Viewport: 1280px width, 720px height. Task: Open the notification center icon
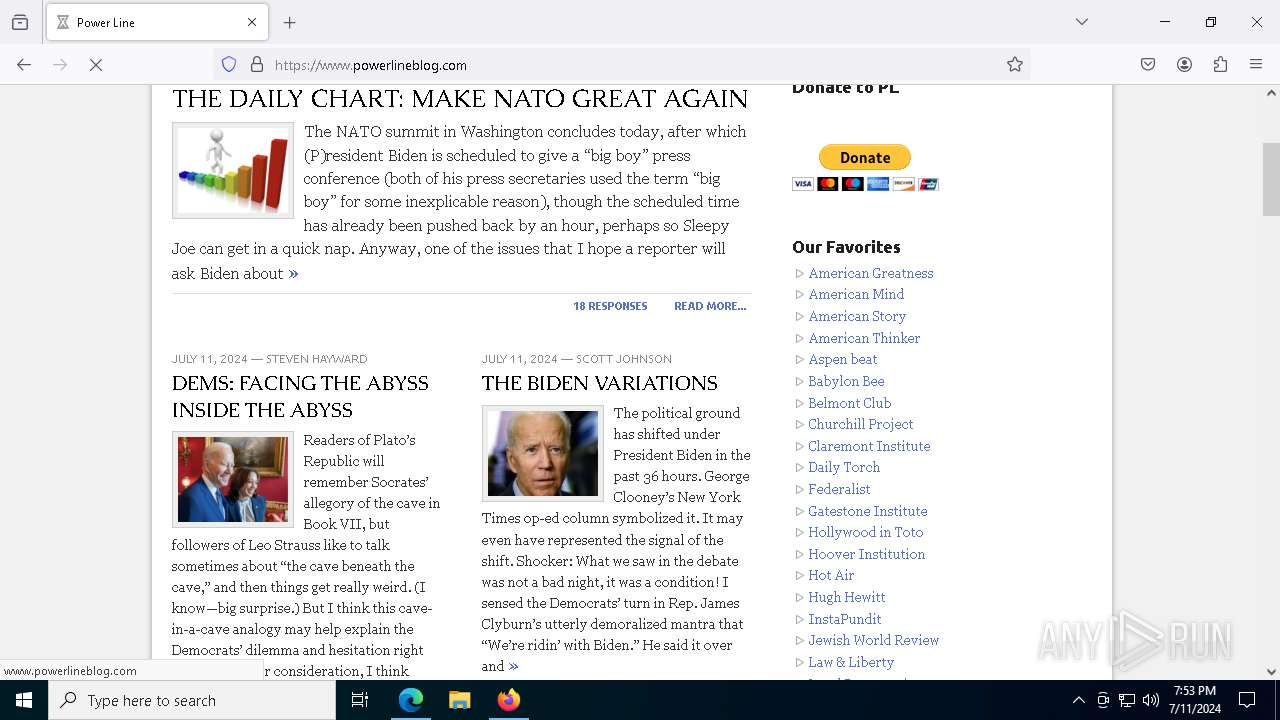pyautogui.click(x=1247, y=700)
